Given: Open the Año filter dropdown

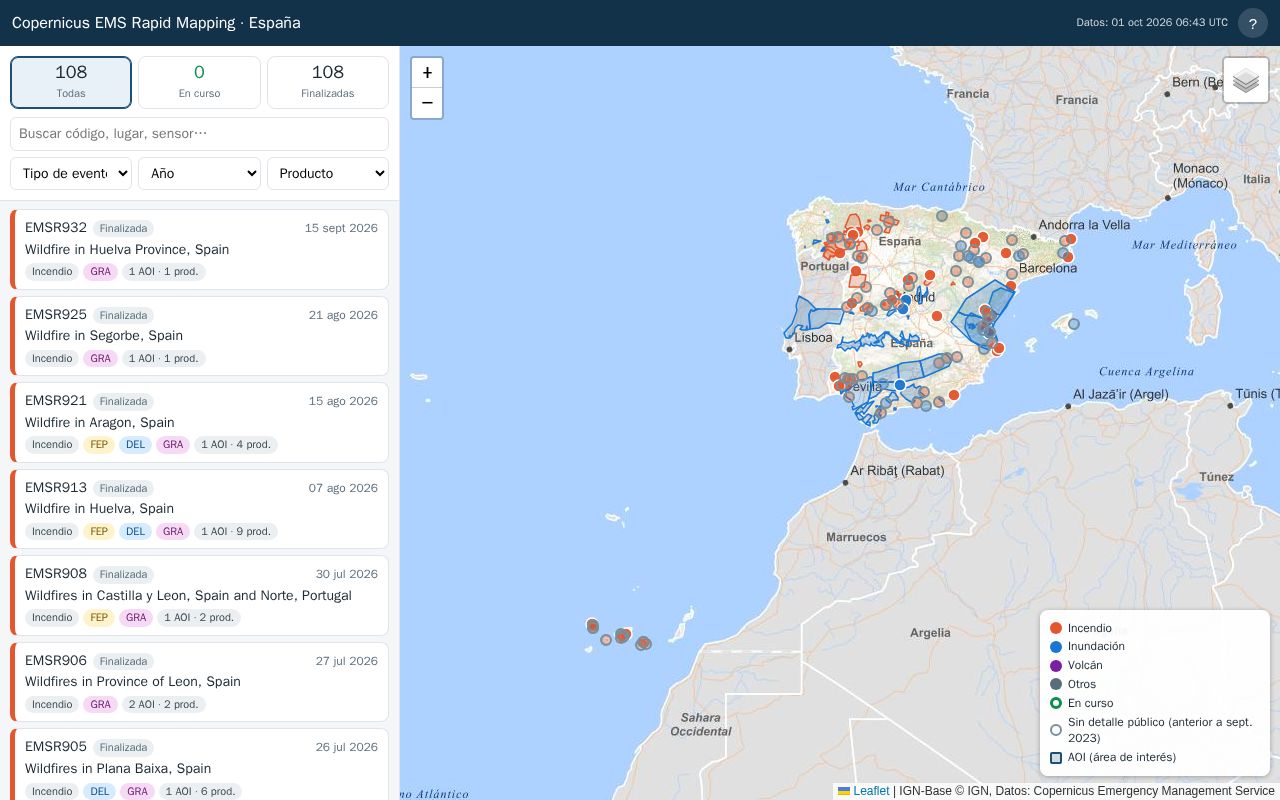Looking at the screenshot, I should point(199,173).
